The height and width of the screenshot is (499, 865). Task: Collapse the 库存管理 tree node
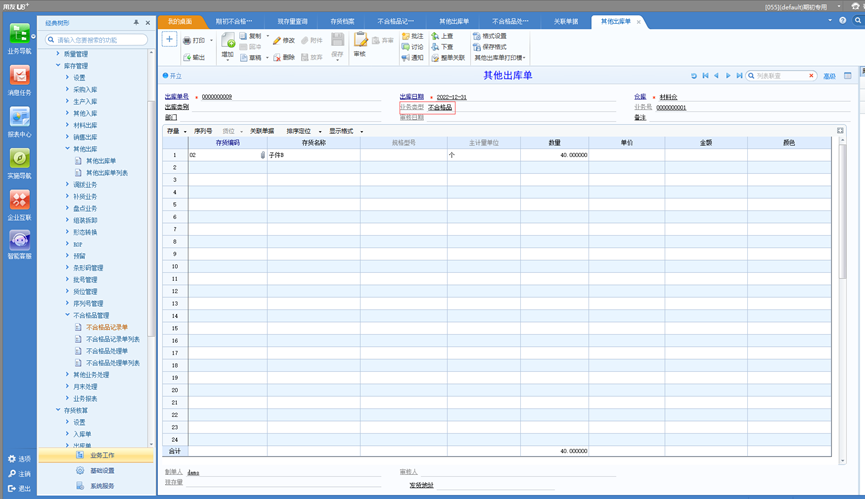(x=58, y=66)
